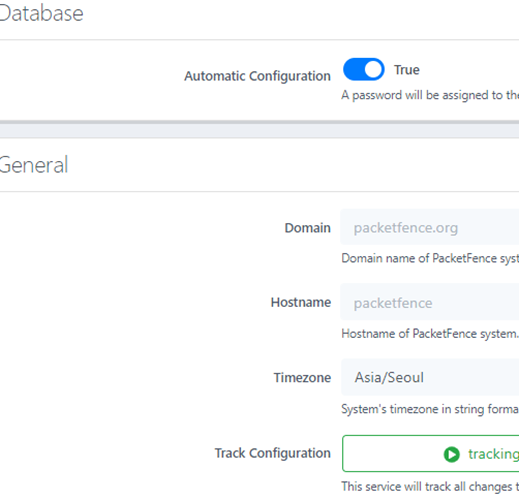The image size is (519, 500).
Task: Click the Automatic Configuration label
Action: (x=257, y=76)
